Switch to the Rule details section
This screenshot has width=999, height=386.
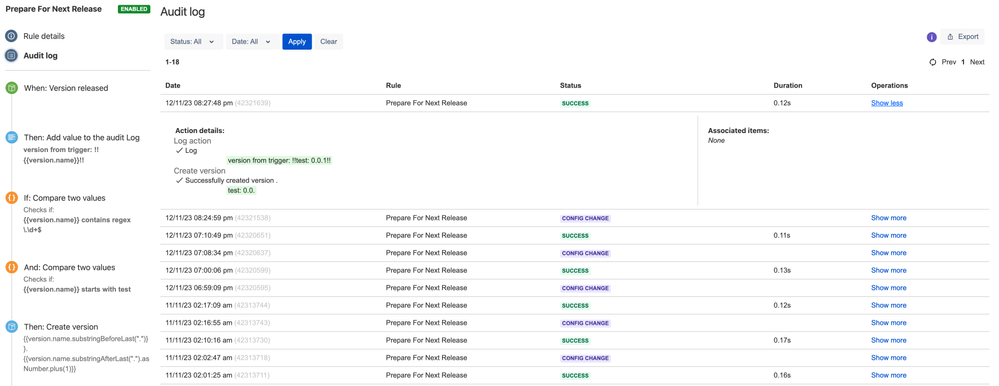(x=44, y=36)
